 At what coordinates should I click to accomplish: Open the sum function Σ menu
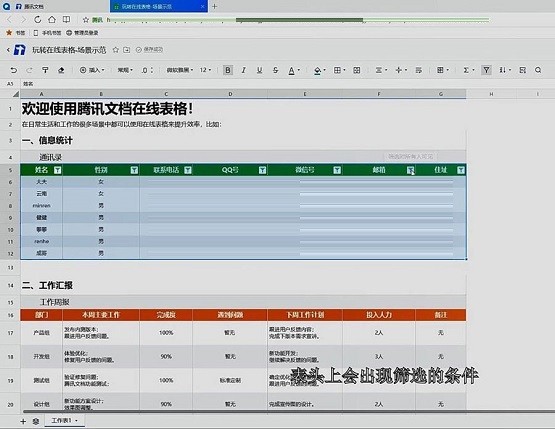pos(469,70)
